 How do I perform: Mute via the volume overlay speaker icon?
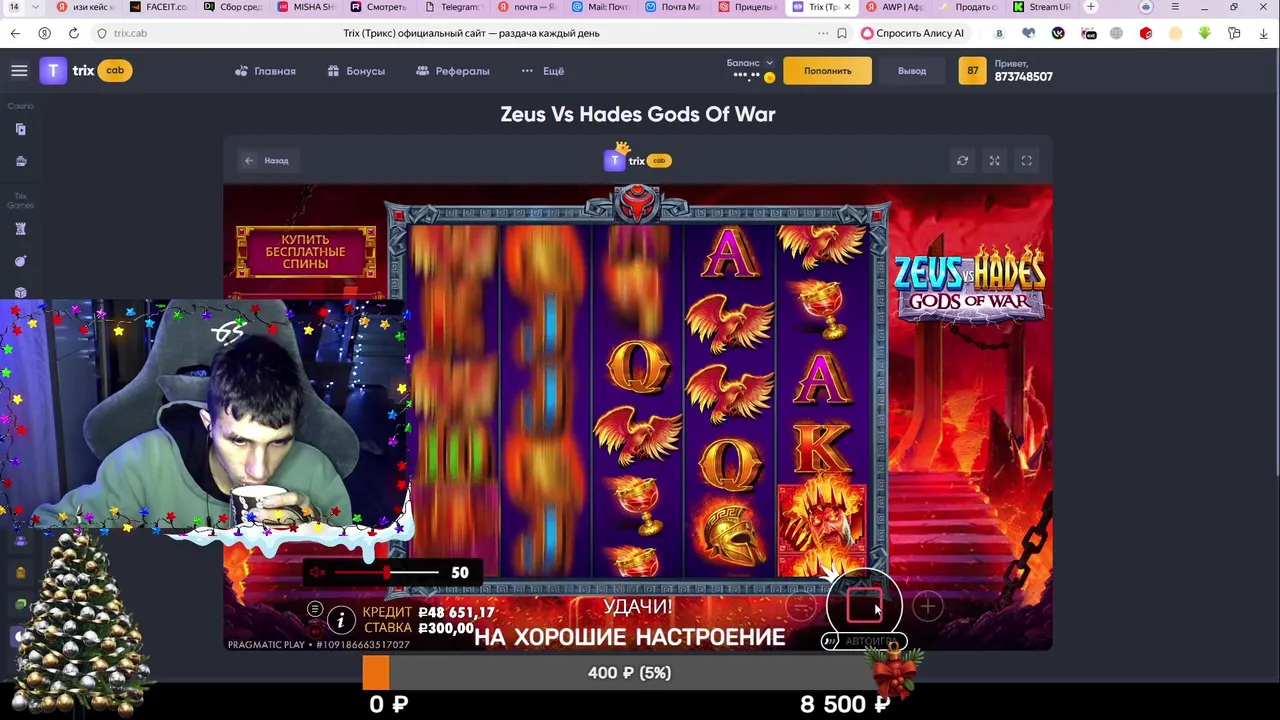317,572
